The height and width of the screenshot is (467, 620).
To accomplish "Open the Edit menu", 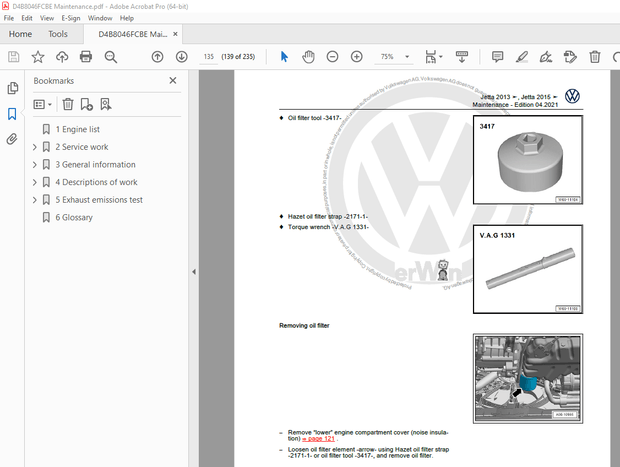I will tap(27, 18).
